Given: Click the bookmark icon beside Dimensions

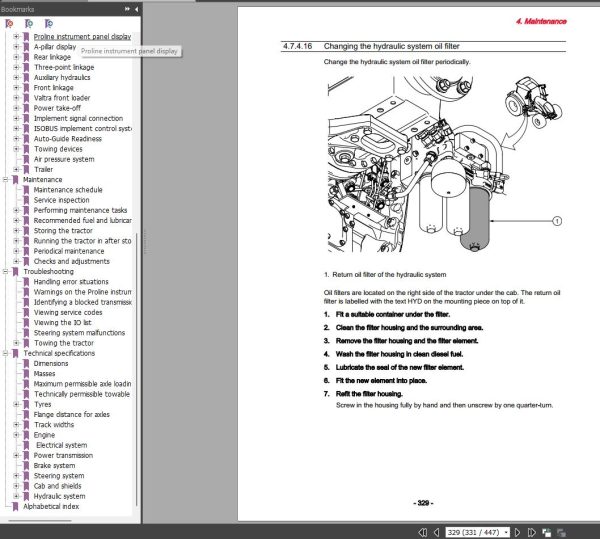Looking at the screenshot, I should click(x=26, y=363).
